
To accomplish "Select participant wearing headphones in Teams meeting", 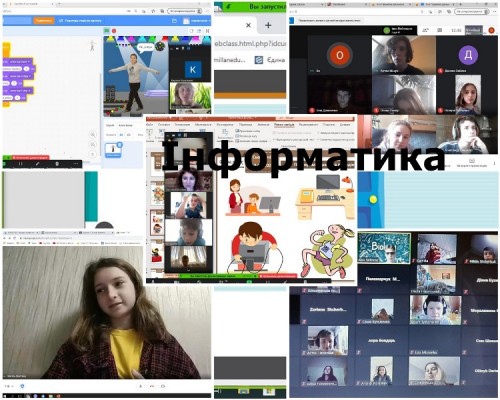I will click(x=467, y=134).
